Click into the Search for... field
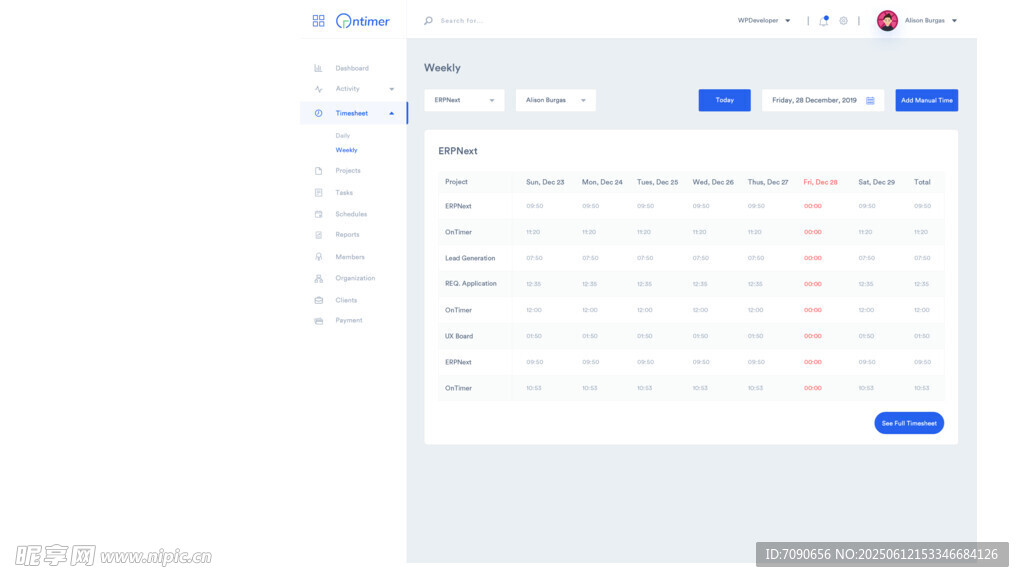 [480, 20]
